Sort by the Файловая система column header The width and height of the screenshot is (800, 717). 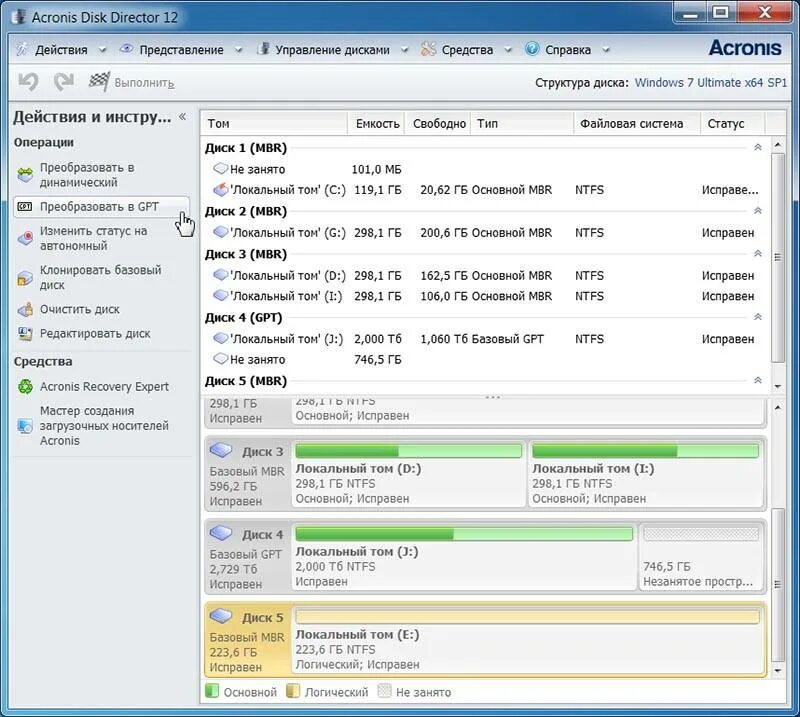point(637,123)
